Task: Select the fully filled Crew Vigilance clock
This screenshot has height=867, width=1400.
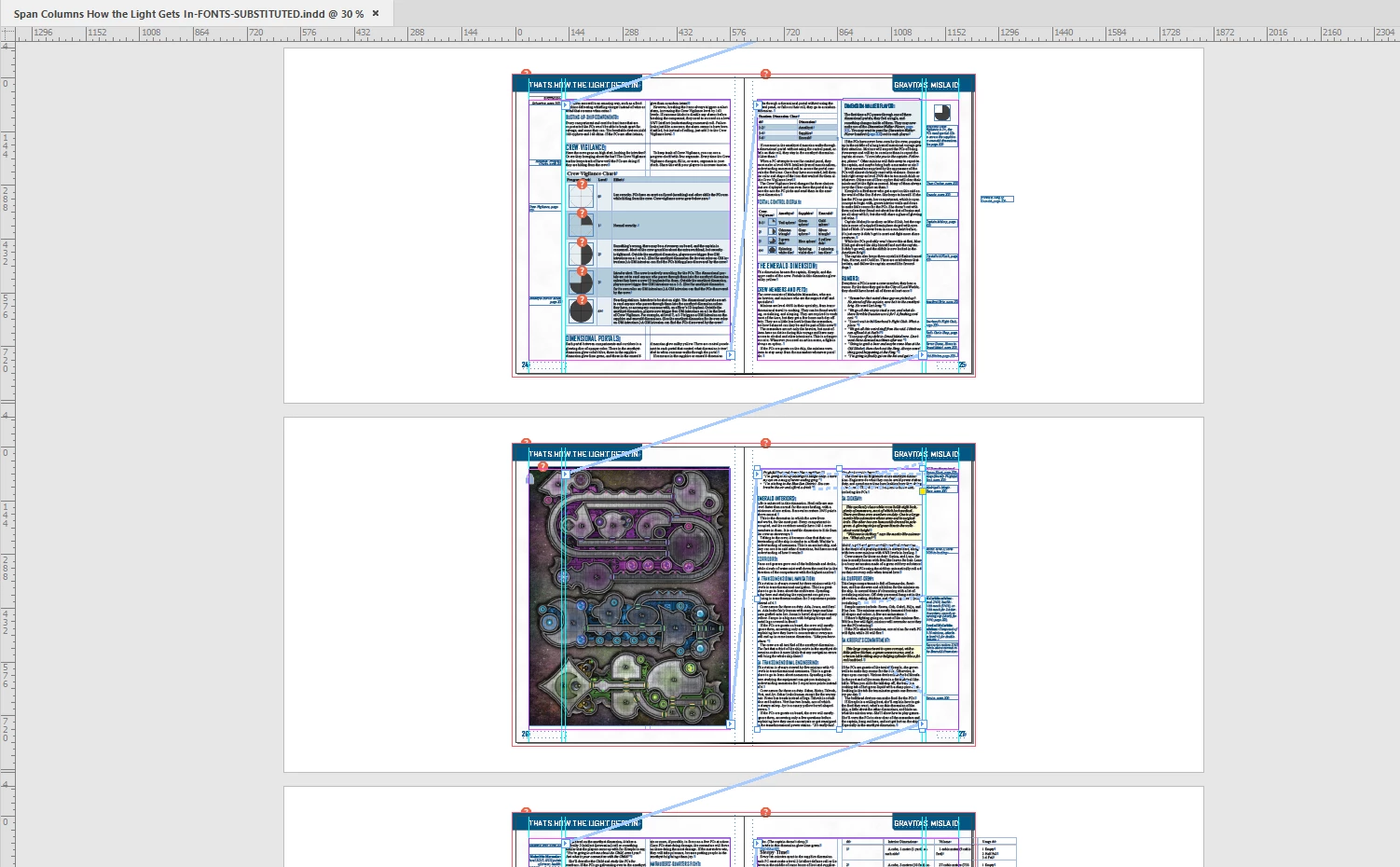Action: (581, 310)
